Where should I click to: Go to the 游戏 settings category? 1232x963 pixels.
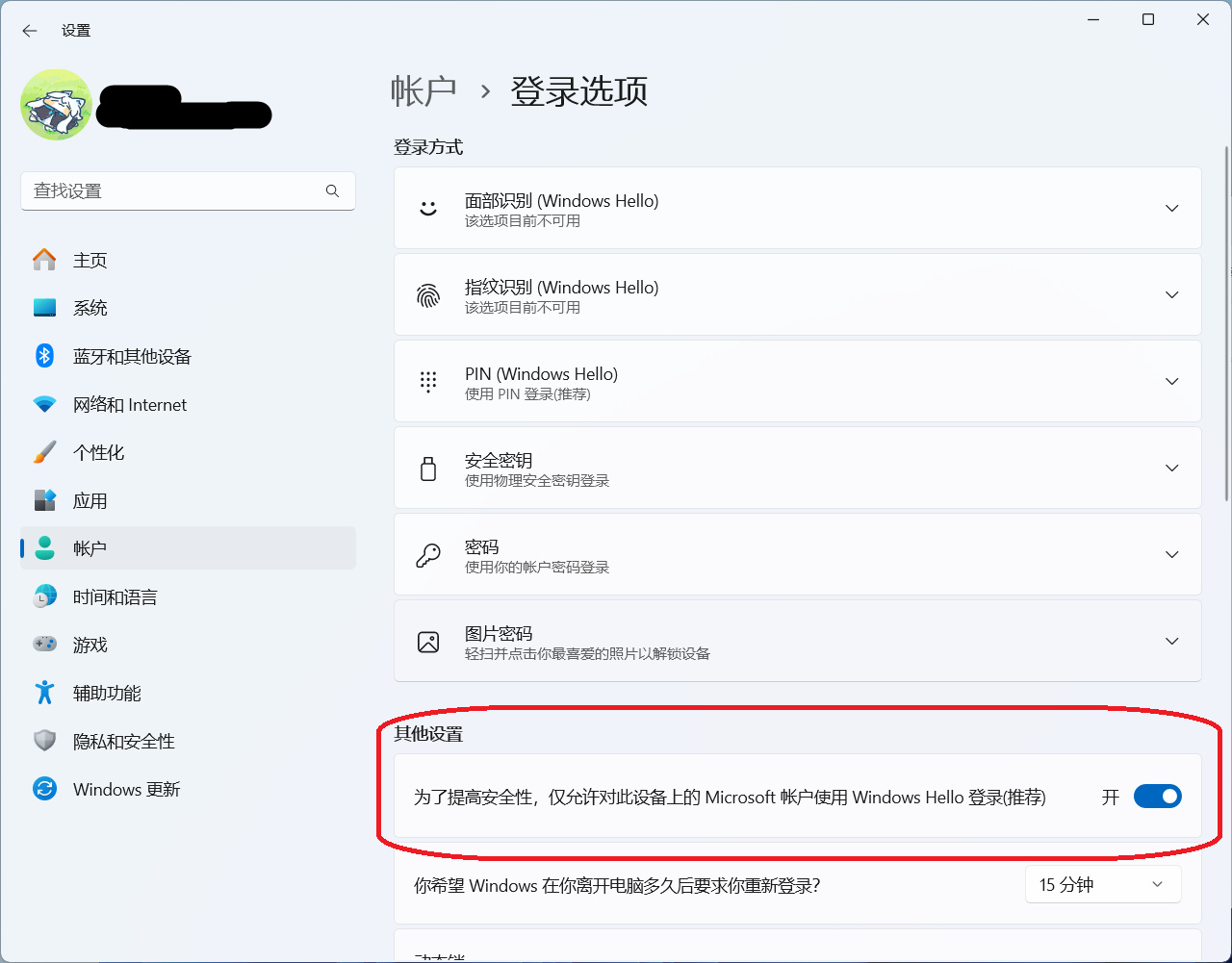(x=188, y=645)
